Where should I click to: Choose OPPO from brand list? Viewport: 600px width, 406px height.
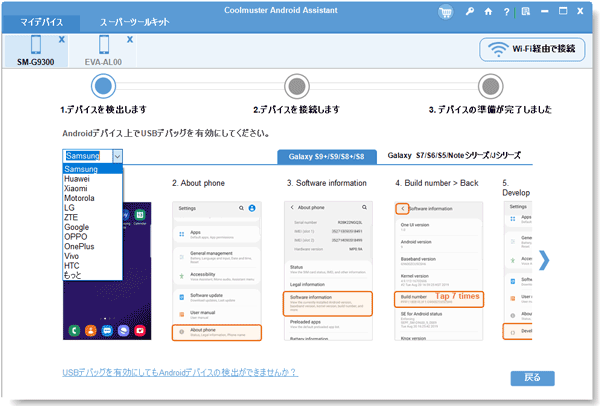[x=92, y=236]
